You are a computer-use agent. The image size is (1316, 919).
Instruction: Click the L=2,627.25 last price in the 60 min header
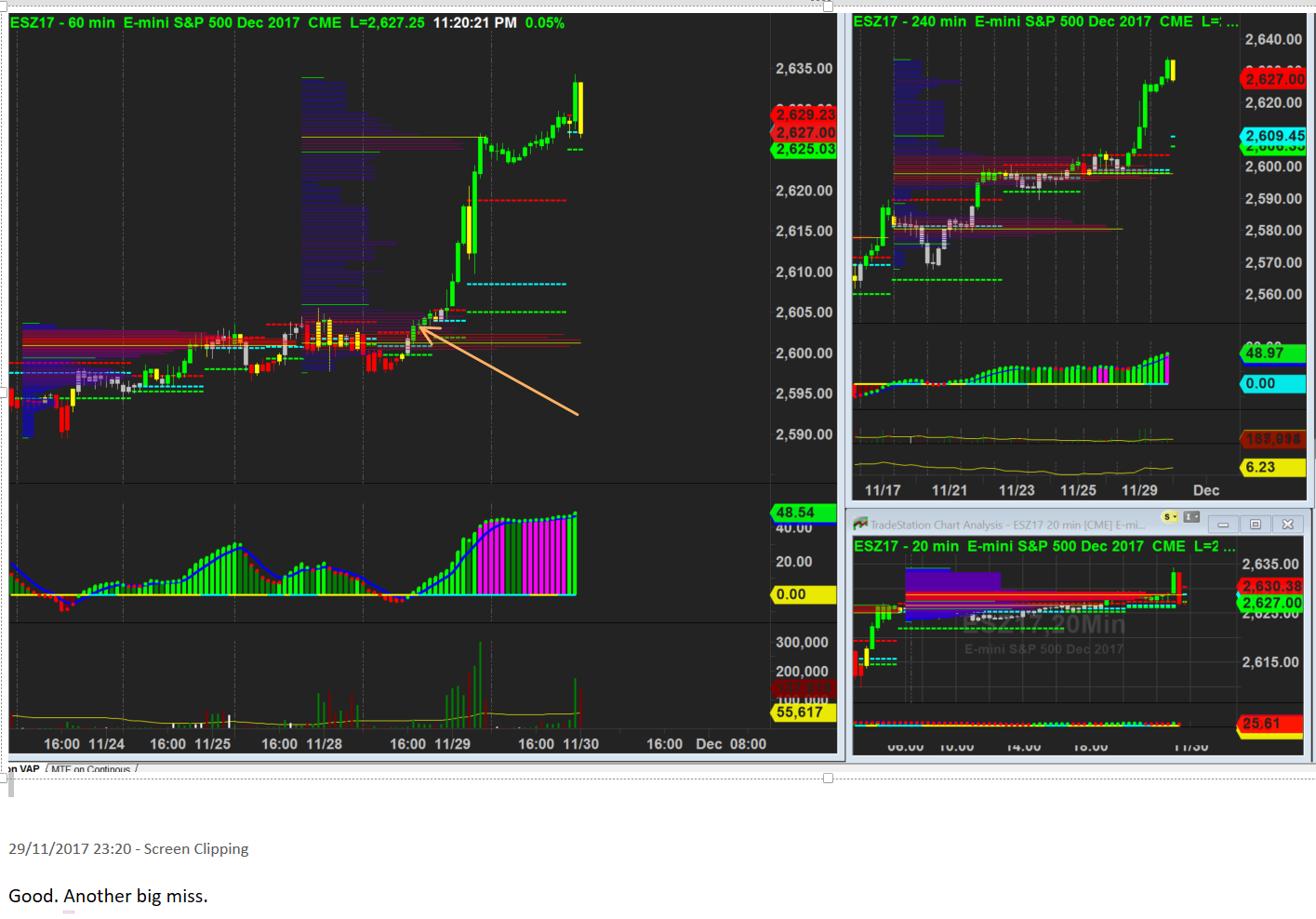click(x=387, y=22)
